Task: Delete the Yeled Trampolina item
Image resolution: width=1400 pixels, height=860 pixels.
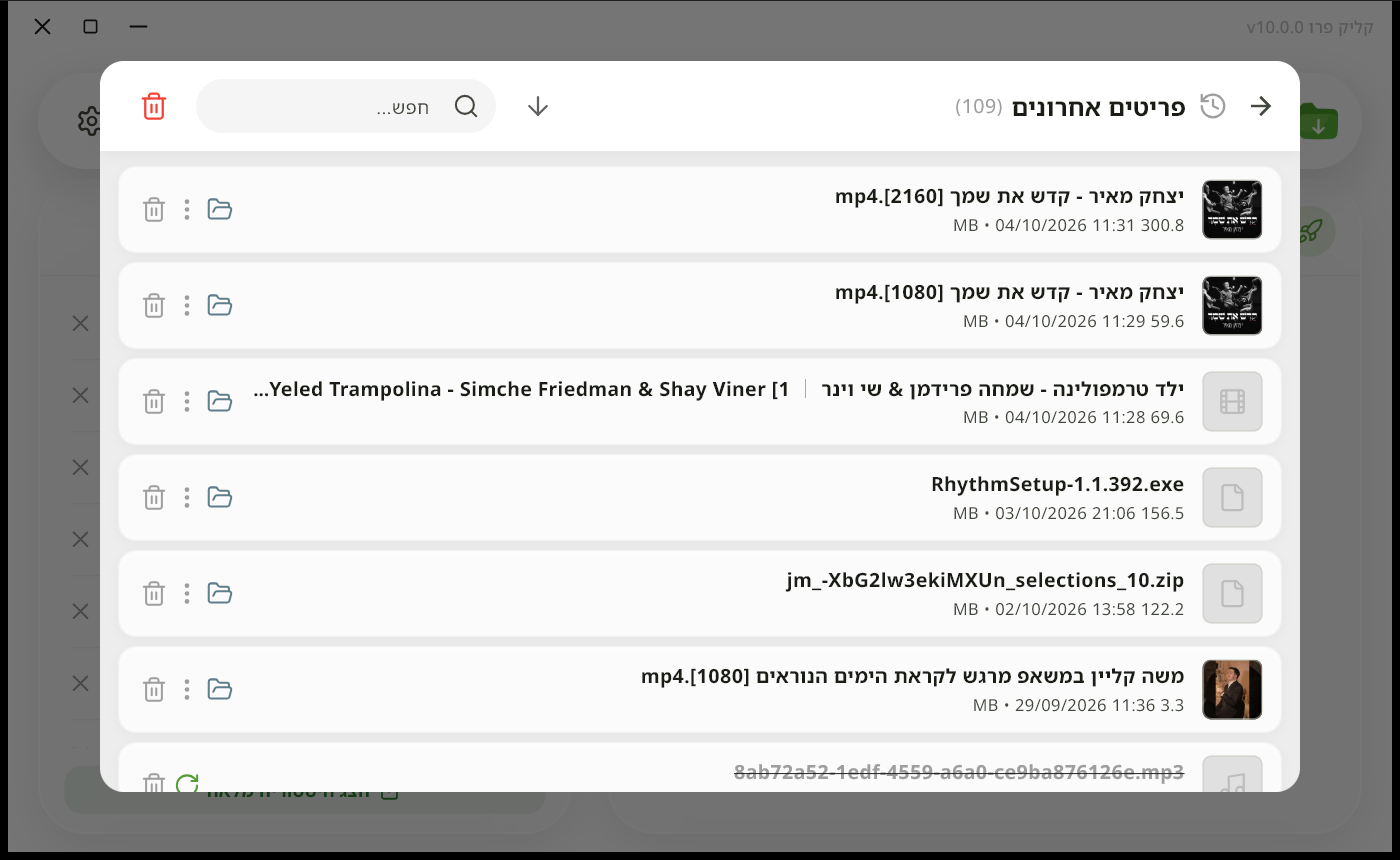Action: pos(153,401)
